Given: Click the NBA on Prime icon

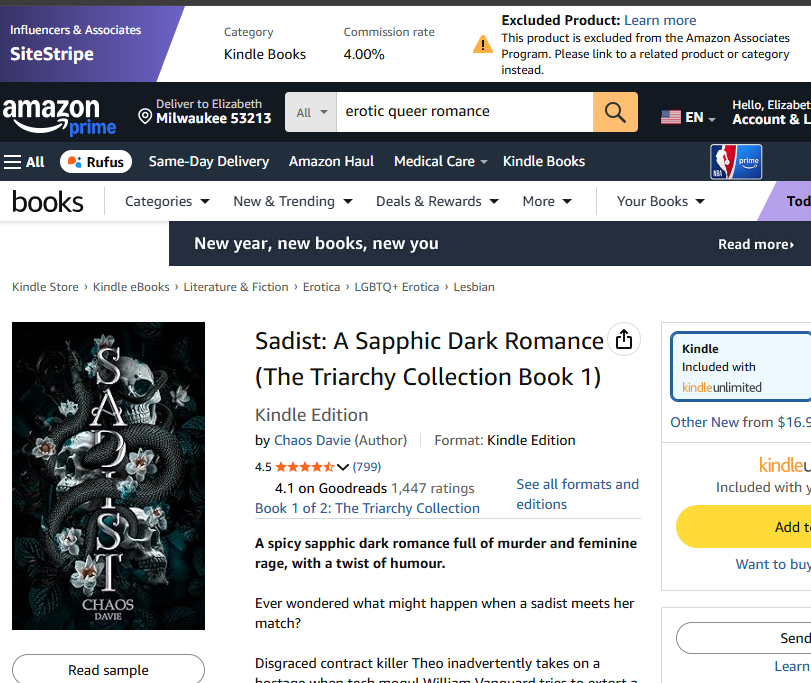Looking at the screenshot, I should (735, 161).
